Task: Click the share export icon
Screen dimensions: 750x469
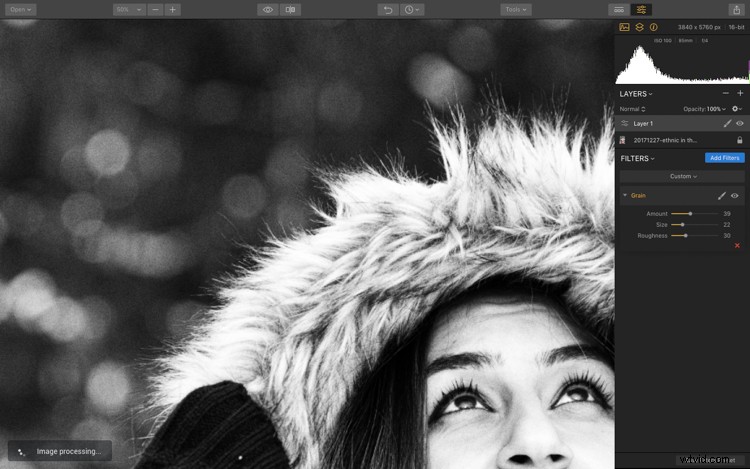Action: click(x=737, y=10)
